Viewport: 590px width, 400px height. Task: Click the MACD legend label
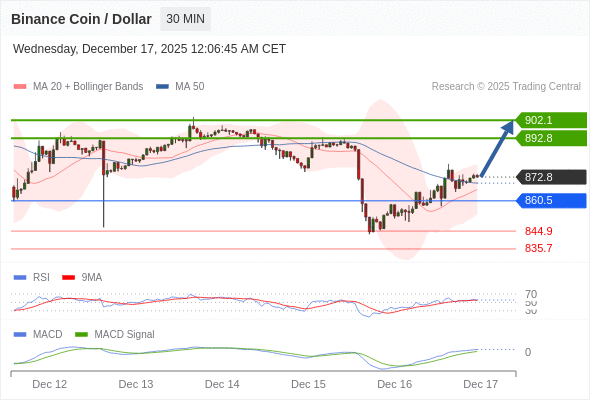(x=47, y=335)
